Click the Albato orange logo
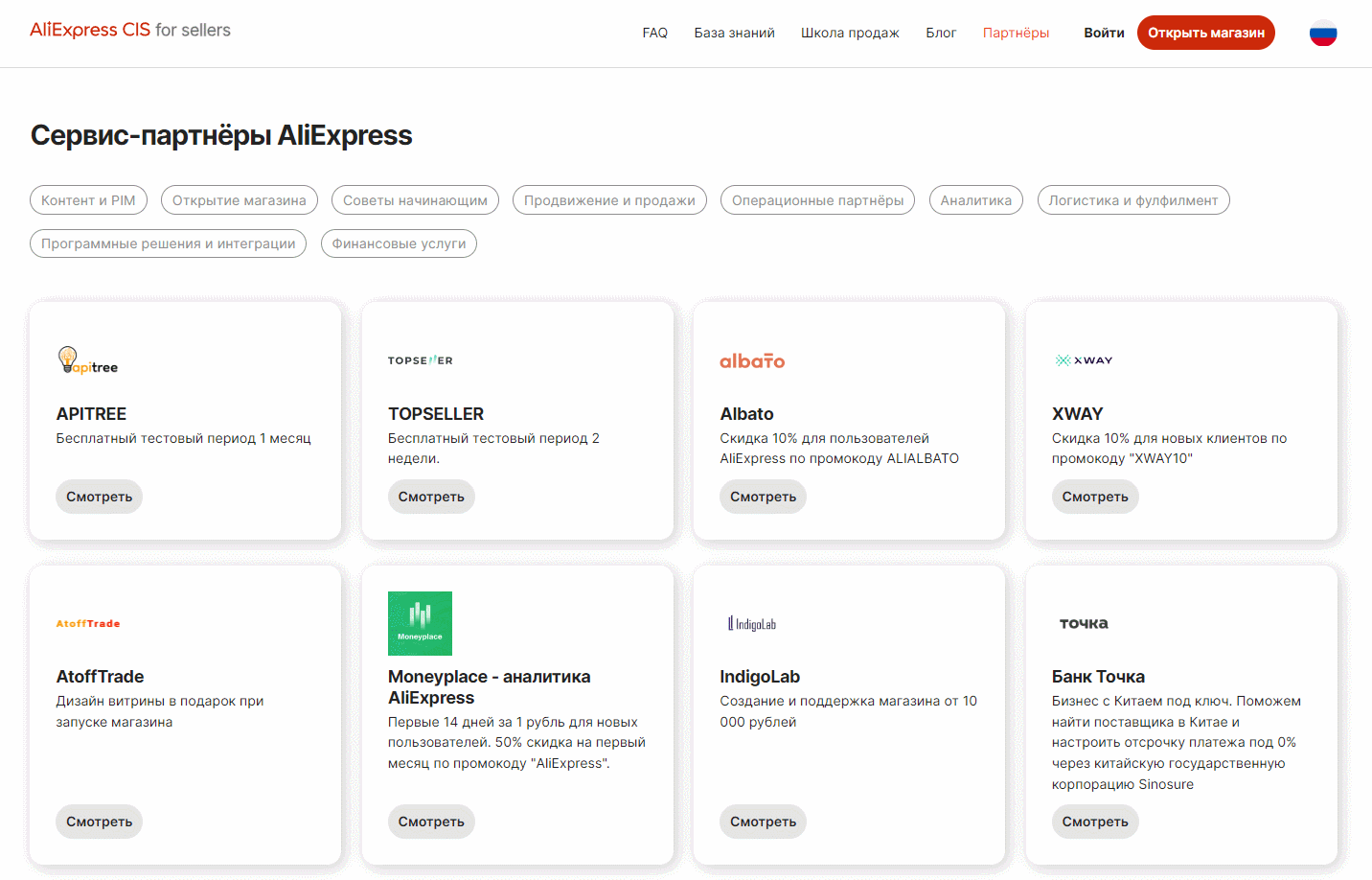 point(752,360)
